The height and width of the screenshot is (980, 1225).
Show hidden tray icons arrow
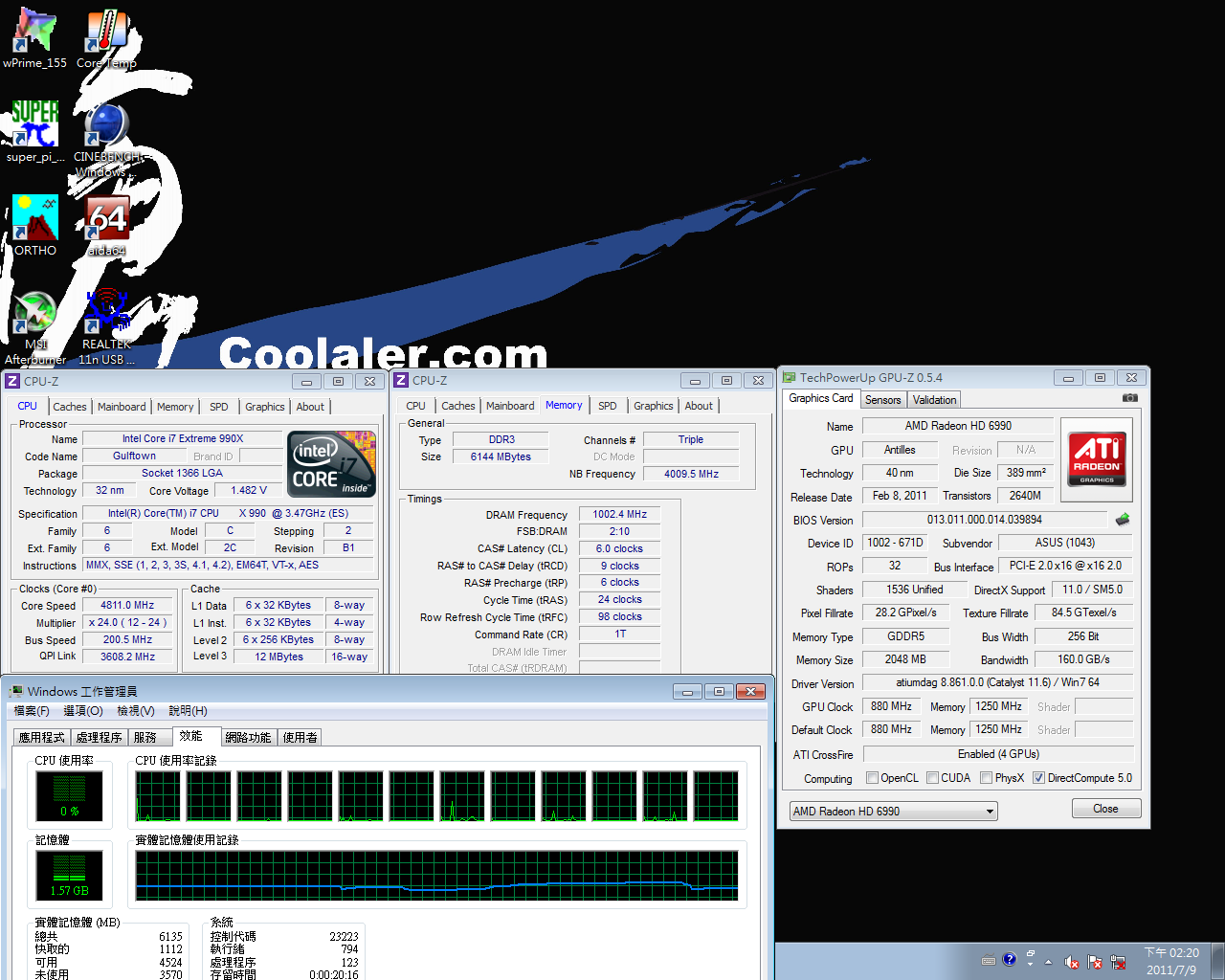(x=1049, y=962)
